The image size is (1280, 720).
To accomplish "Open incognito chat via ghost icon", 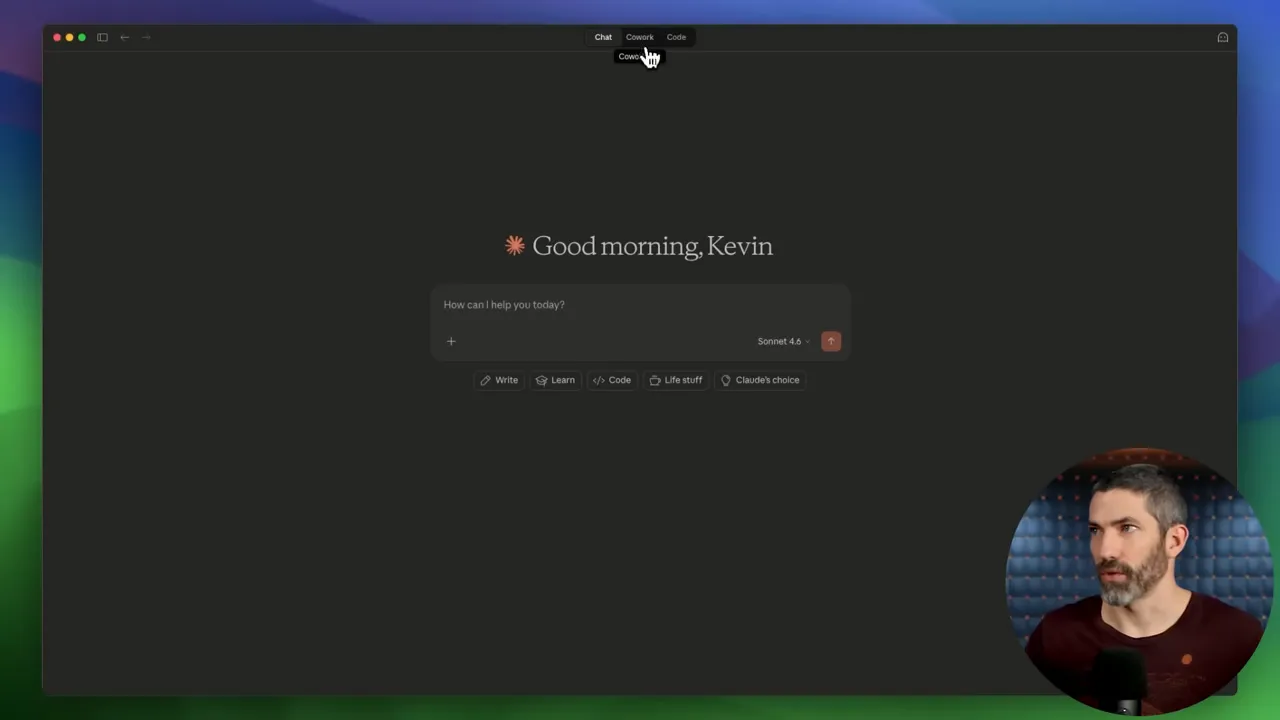I will click(x=1222, y=37).
